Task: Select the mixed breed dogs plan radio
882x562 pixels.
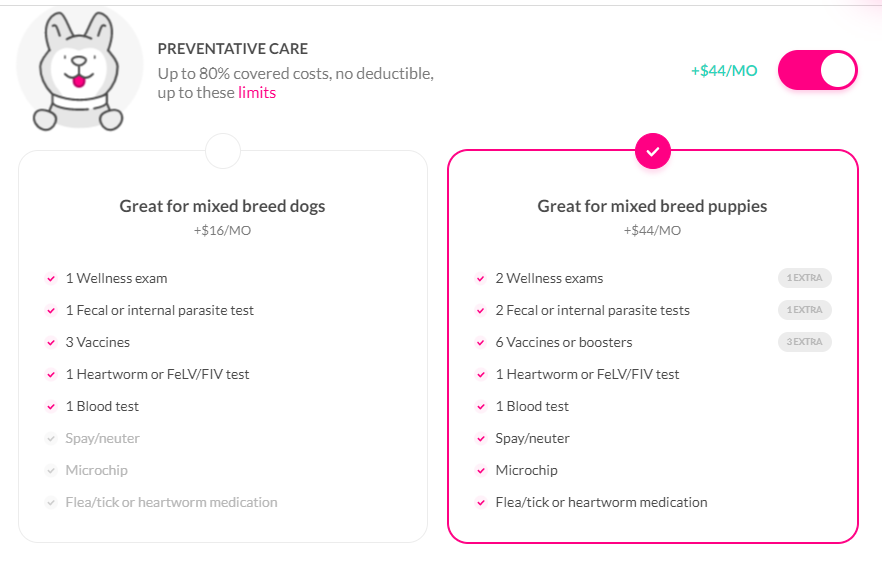Action: [x=223, y=151]
